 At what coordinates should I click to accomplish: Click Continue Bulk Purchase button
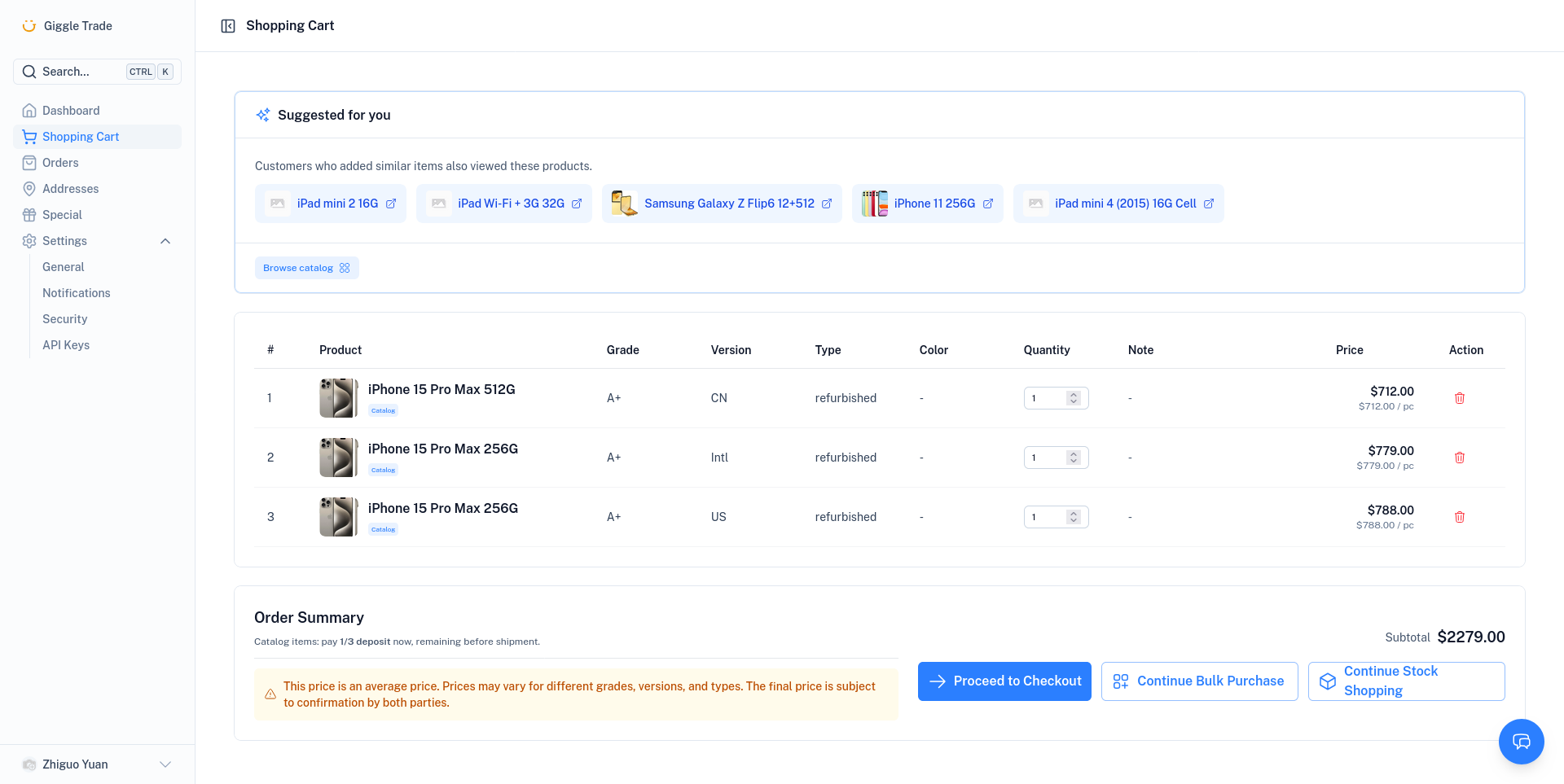pos(1199,681)
